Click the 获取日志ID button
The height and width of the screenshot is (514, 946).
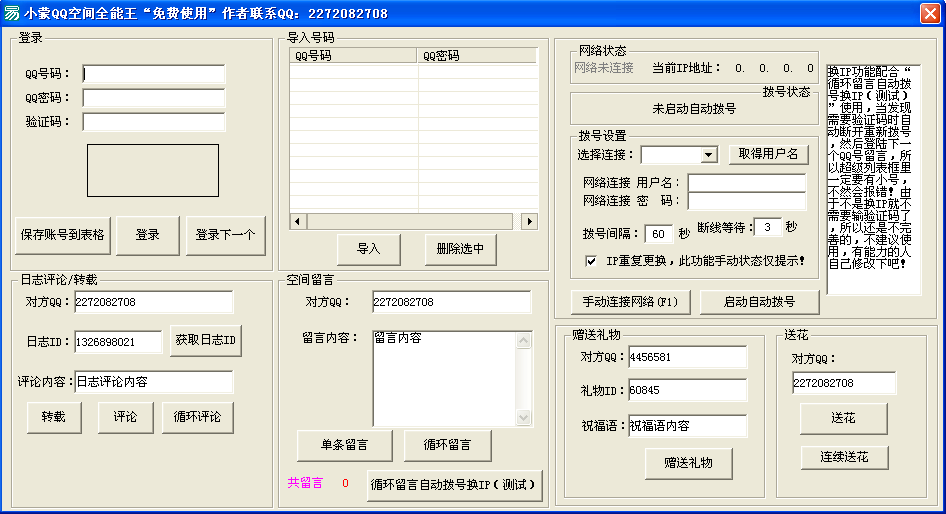[206, 340]
